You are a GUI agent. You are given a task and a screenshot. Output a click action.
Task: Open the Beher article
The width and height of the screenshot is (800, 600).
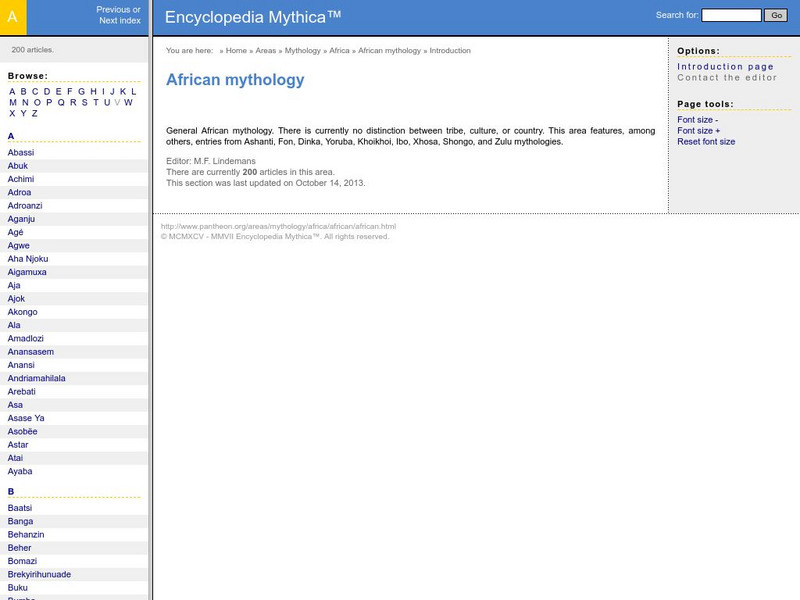tap(19, 547)
